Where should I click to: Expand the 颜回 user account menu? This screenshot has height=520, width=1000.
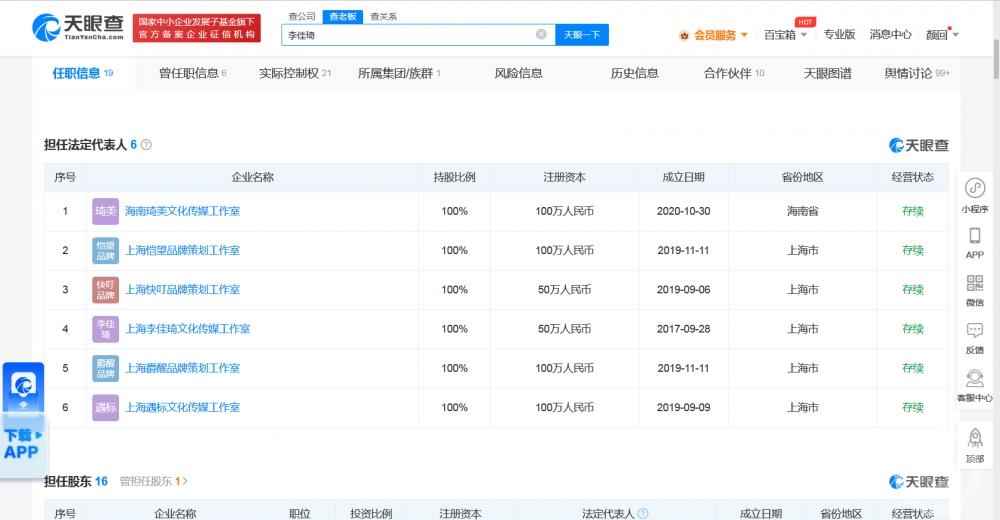(942, 34)
